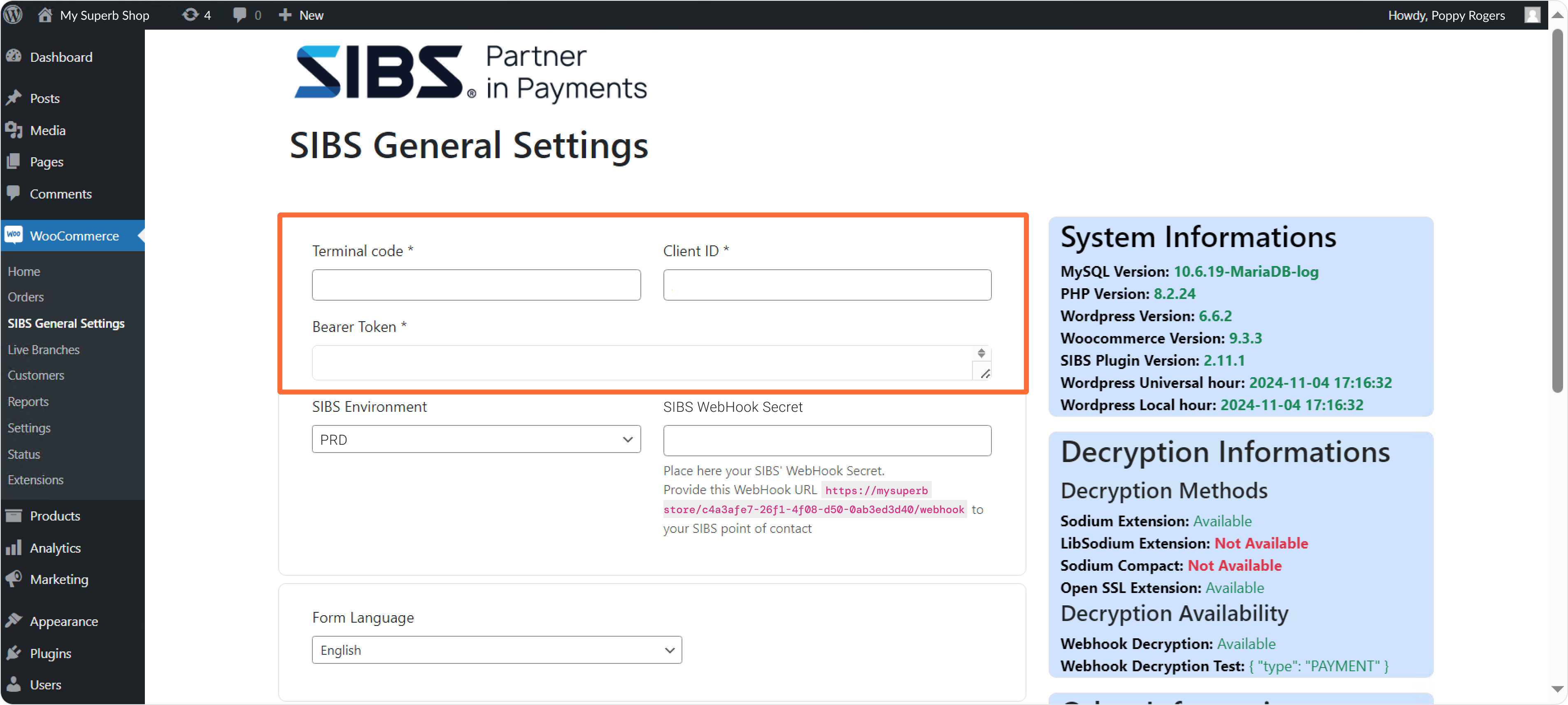Screen dimensions: 1568x705
Task: Click the Appearance paintbrush icon
Action: click(x=14, y=621)
